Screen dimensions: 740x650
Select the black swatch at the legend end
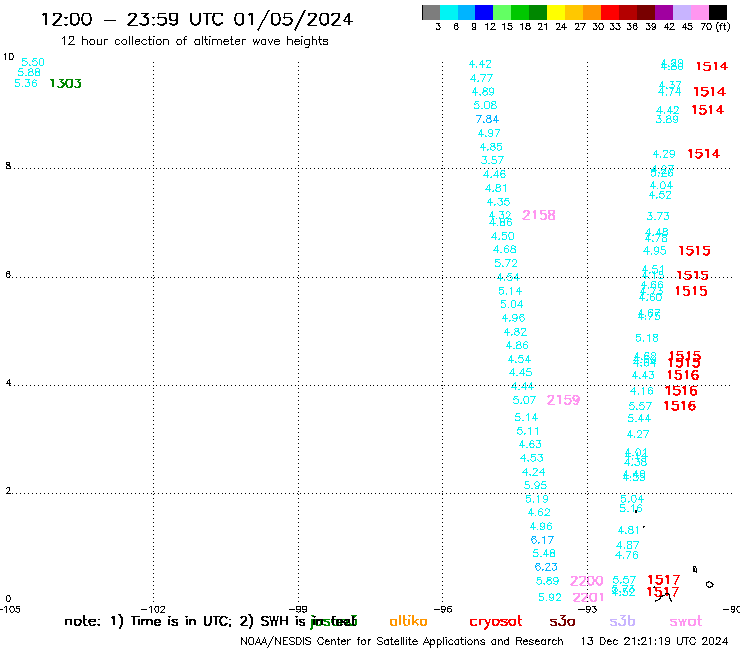pos(717,12)
